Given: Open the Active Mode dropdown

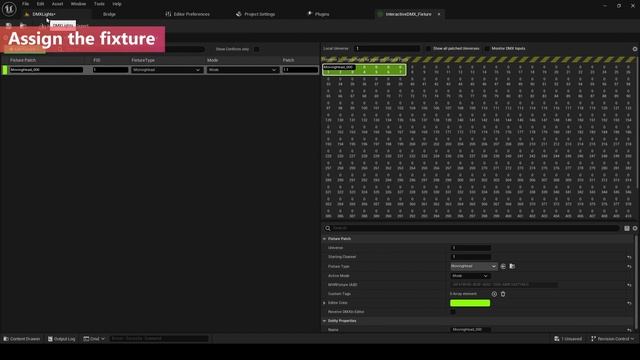Looking at the screenshot, I should tap(470, 276).
